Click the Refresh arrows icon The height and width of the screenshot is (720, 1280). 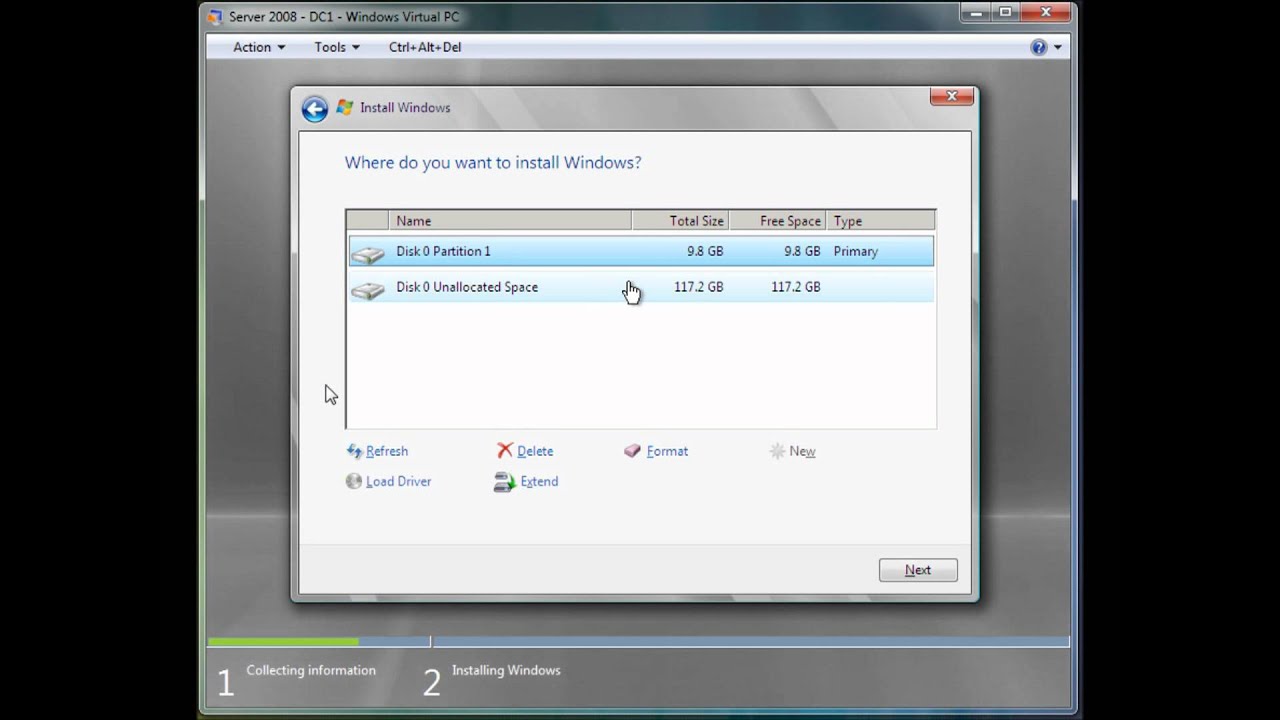point(354,451)
